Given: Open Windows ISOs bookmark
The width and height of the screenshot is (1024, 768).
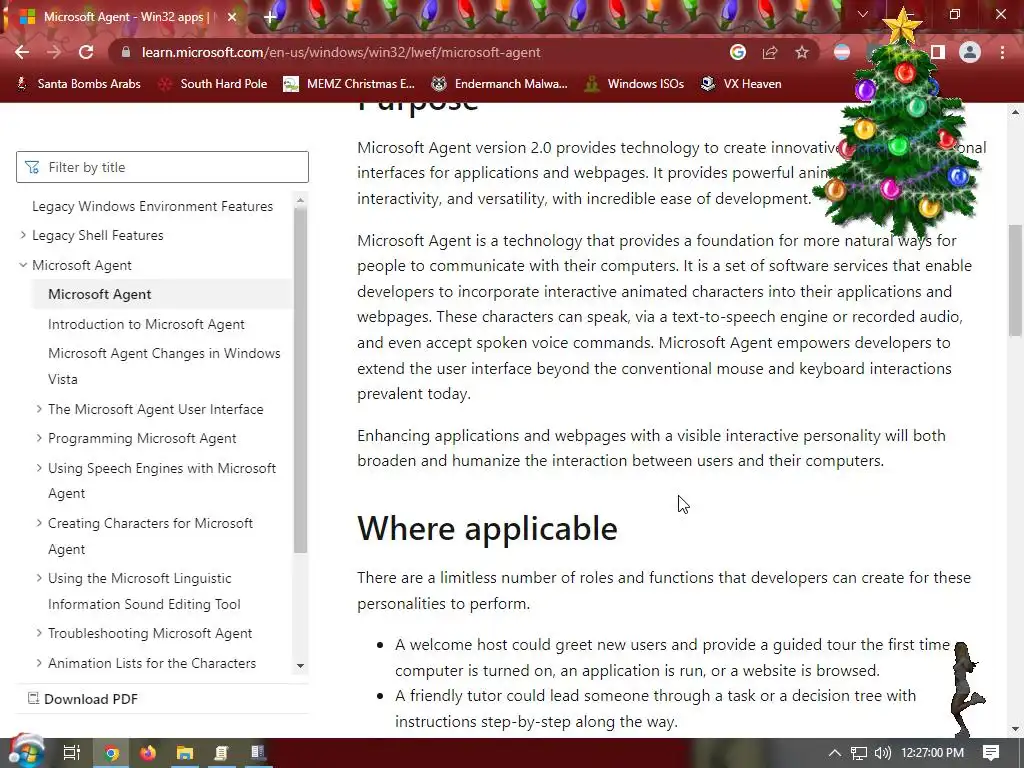Looking at the screenshot, I should click(x=634, y=84).
